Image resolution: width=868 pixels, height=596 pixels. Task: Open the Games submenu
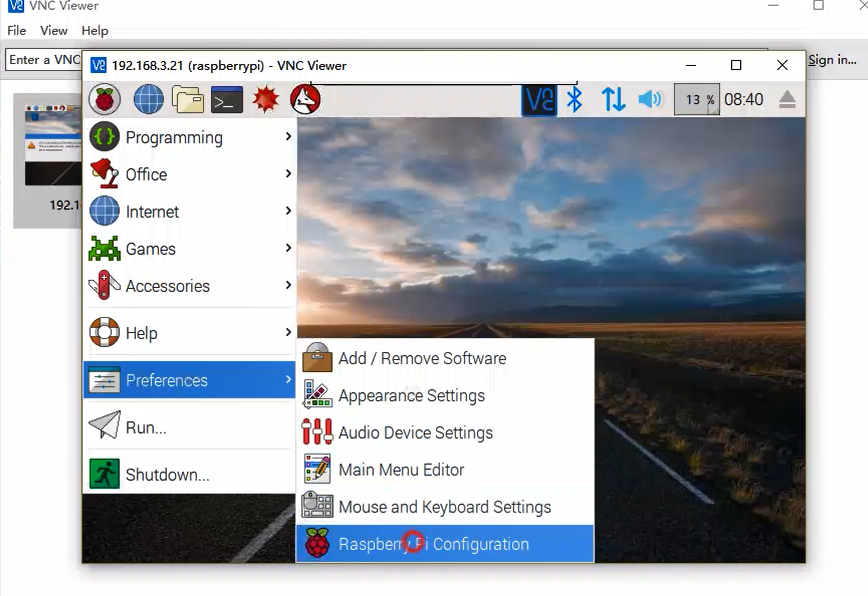[x=189, y=248]
